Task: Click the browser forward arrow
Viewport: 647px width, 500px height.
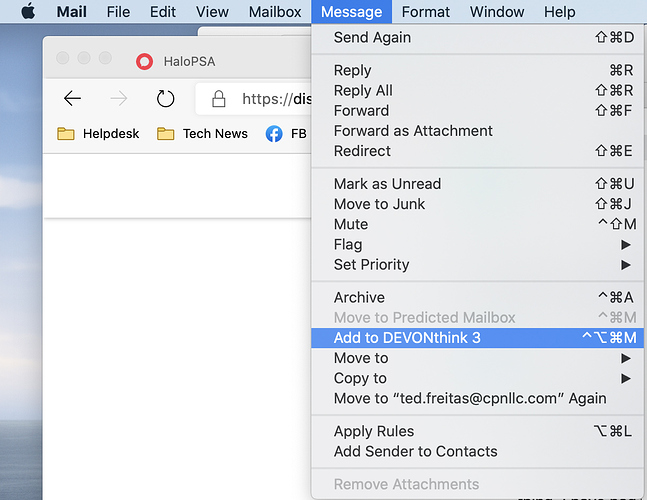Action: point(119,99)
